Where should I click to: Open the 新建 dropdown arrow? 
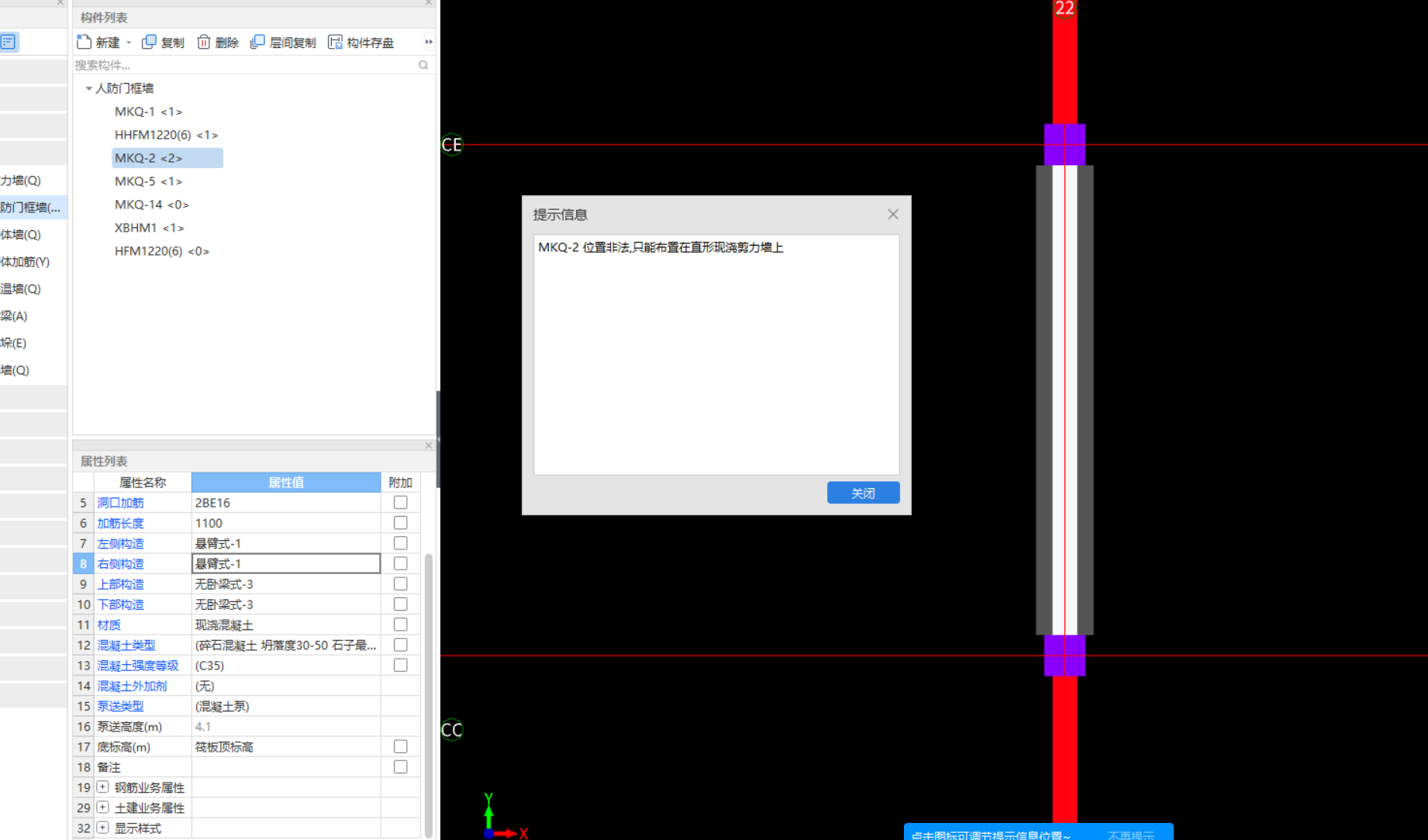[x=129, y=43]
